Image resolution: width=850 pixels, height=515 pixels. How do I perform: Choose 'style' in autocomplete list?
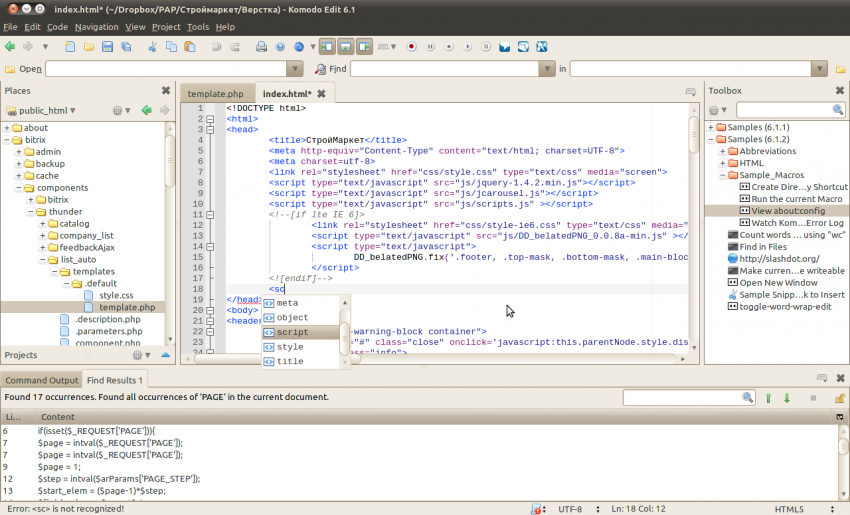(301, 347)
